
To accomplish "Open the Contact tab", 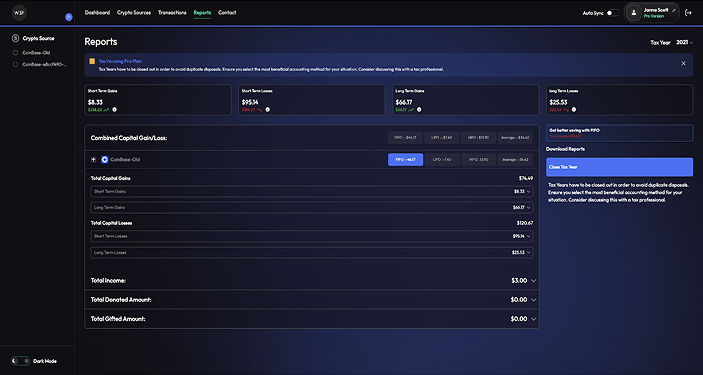I will tap(227, 13).
